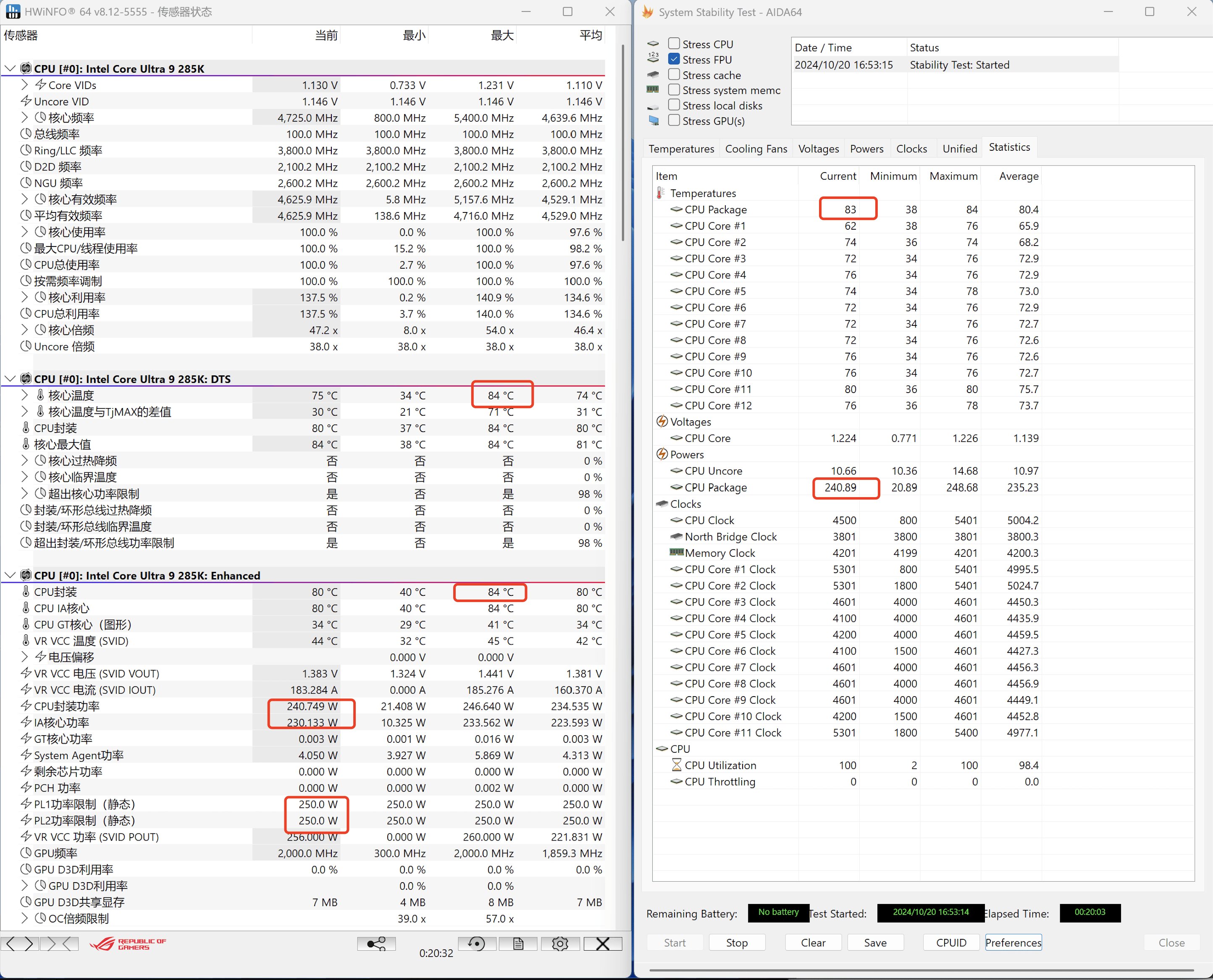1213x980 pixels.
Task: Click the 123 icon beside Stress FPU
Action: (x=653, y=57)
